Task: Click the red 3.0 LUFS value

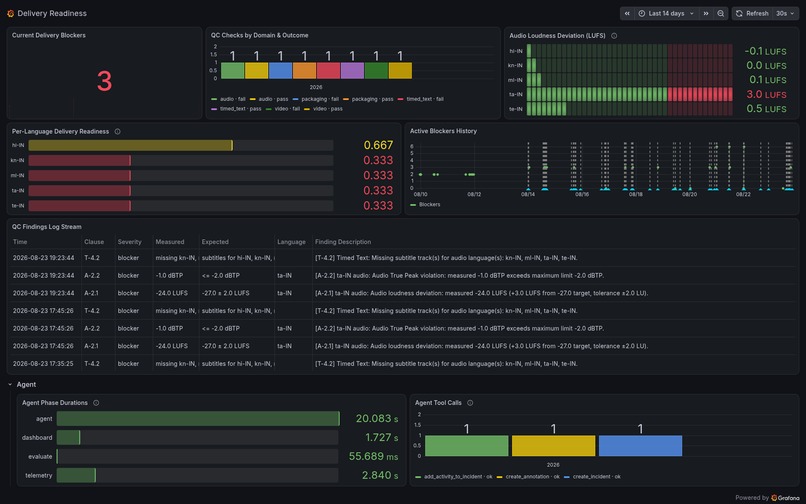Action: [766, 94]
